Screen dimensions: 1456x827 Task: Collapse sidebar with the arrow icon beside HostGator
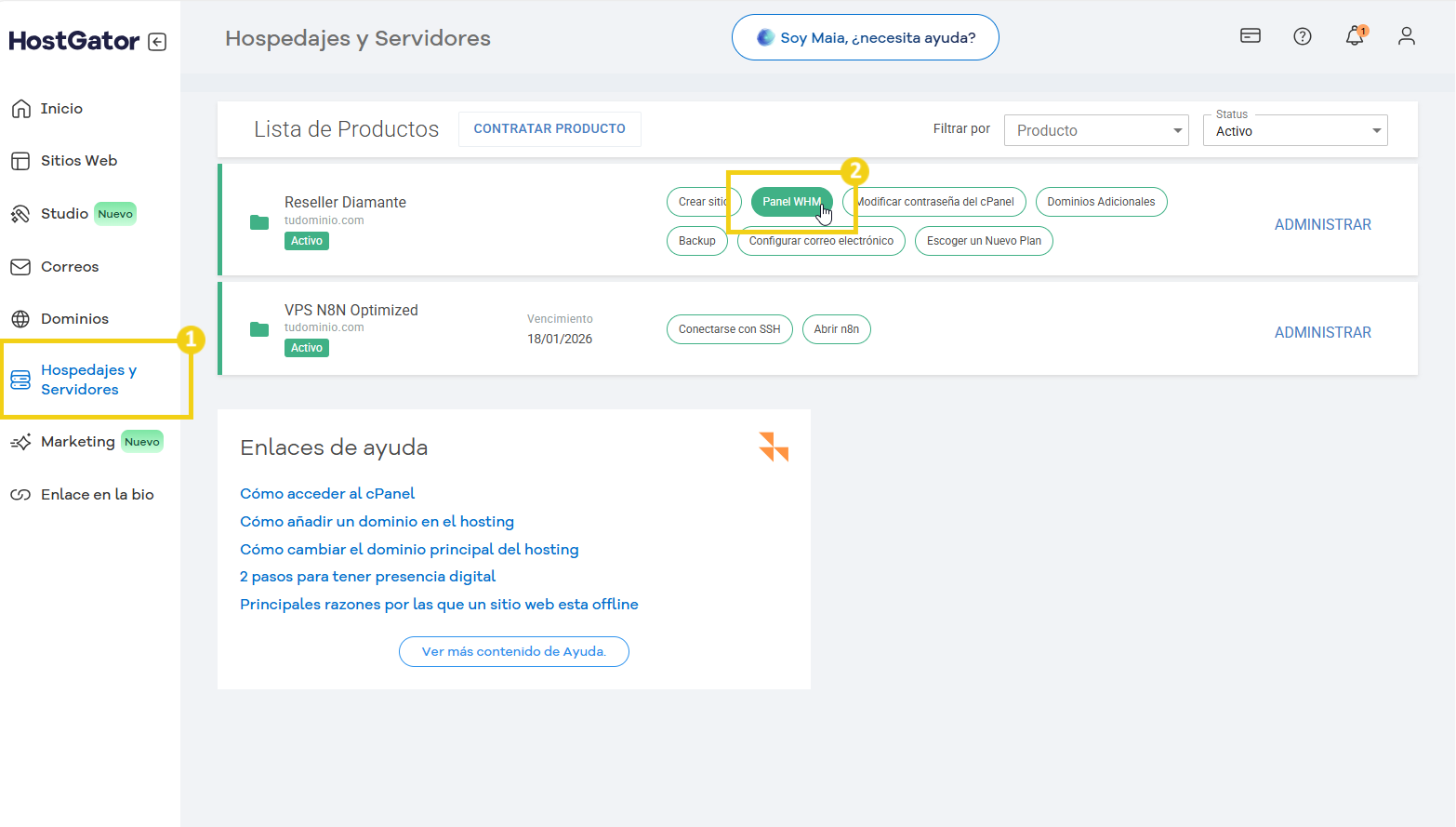tap(157, 42)
